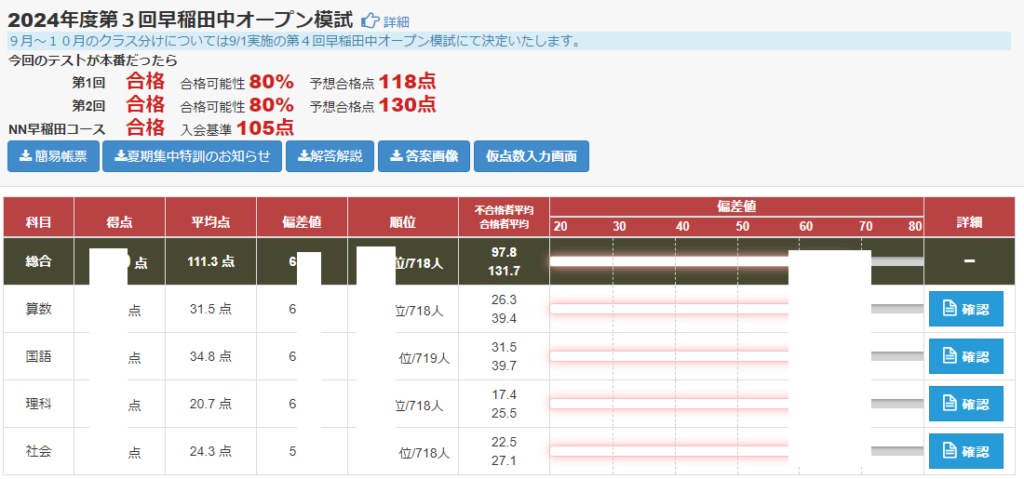
Task: Download the 答案画像 answer sheet image
Action: tap(423, 156)
